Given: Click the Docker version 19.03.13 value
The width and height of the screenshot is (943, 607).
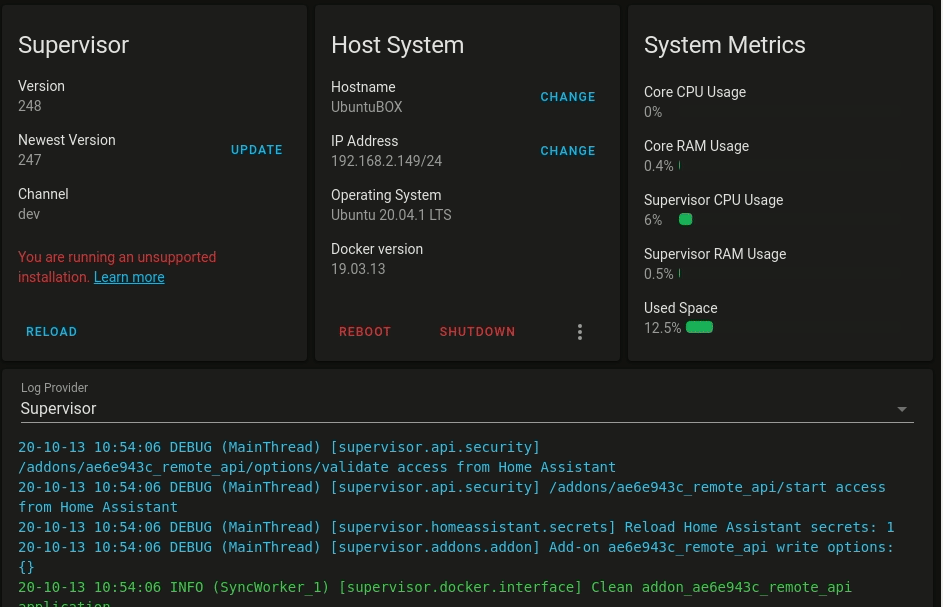Looking at the screenshot, I should coord(358,269).
